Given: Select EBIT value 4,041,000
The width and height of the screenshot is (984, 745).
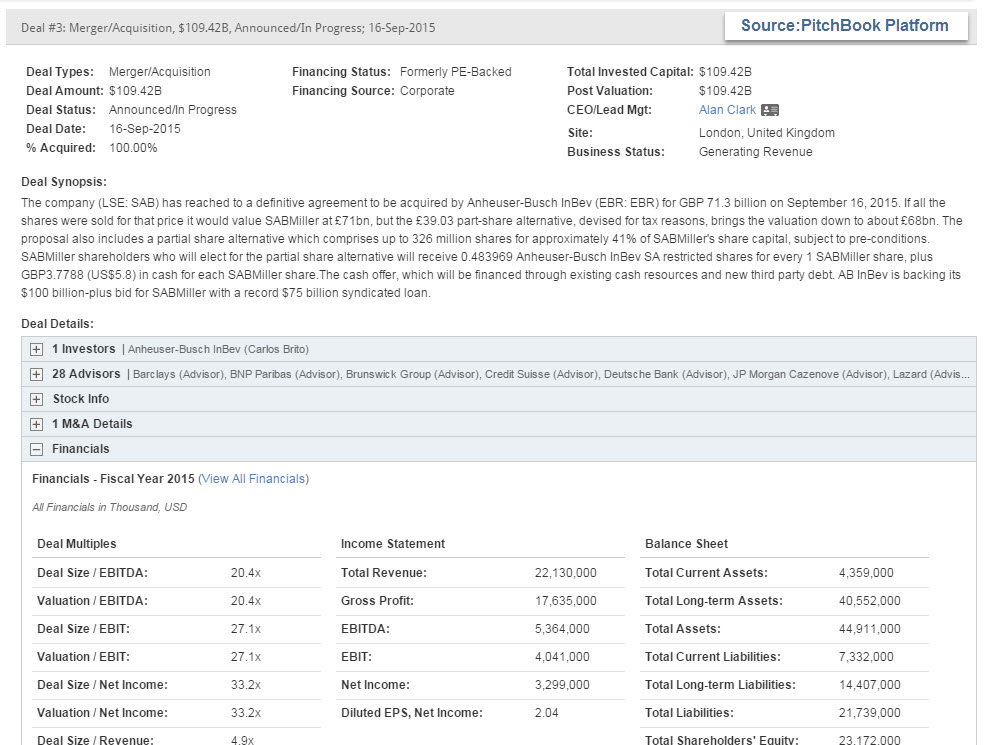Looking at the screenshot, I should [562, 657].
